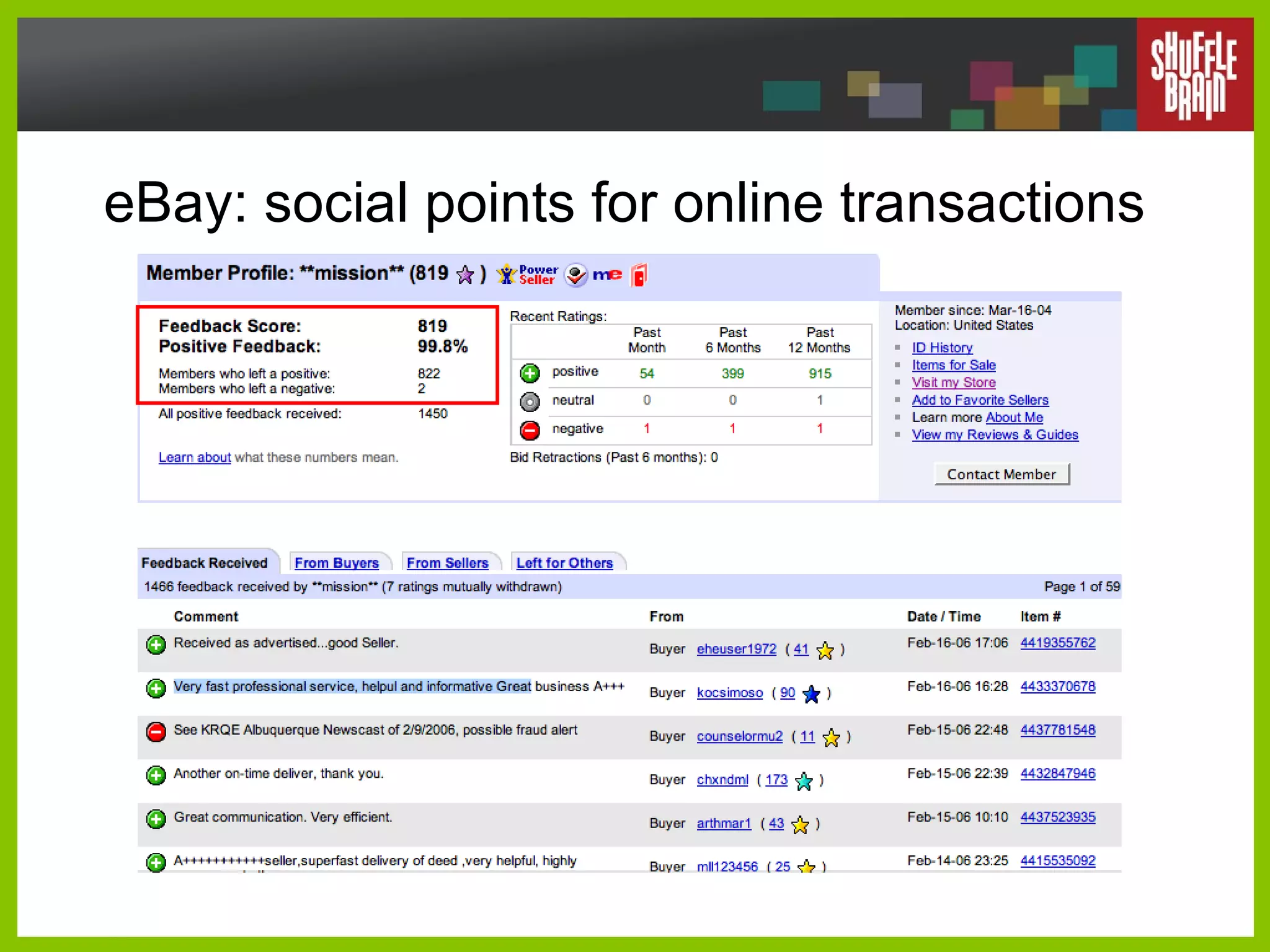Click eheuser1972's feedback score 41

tap(801, 649)
